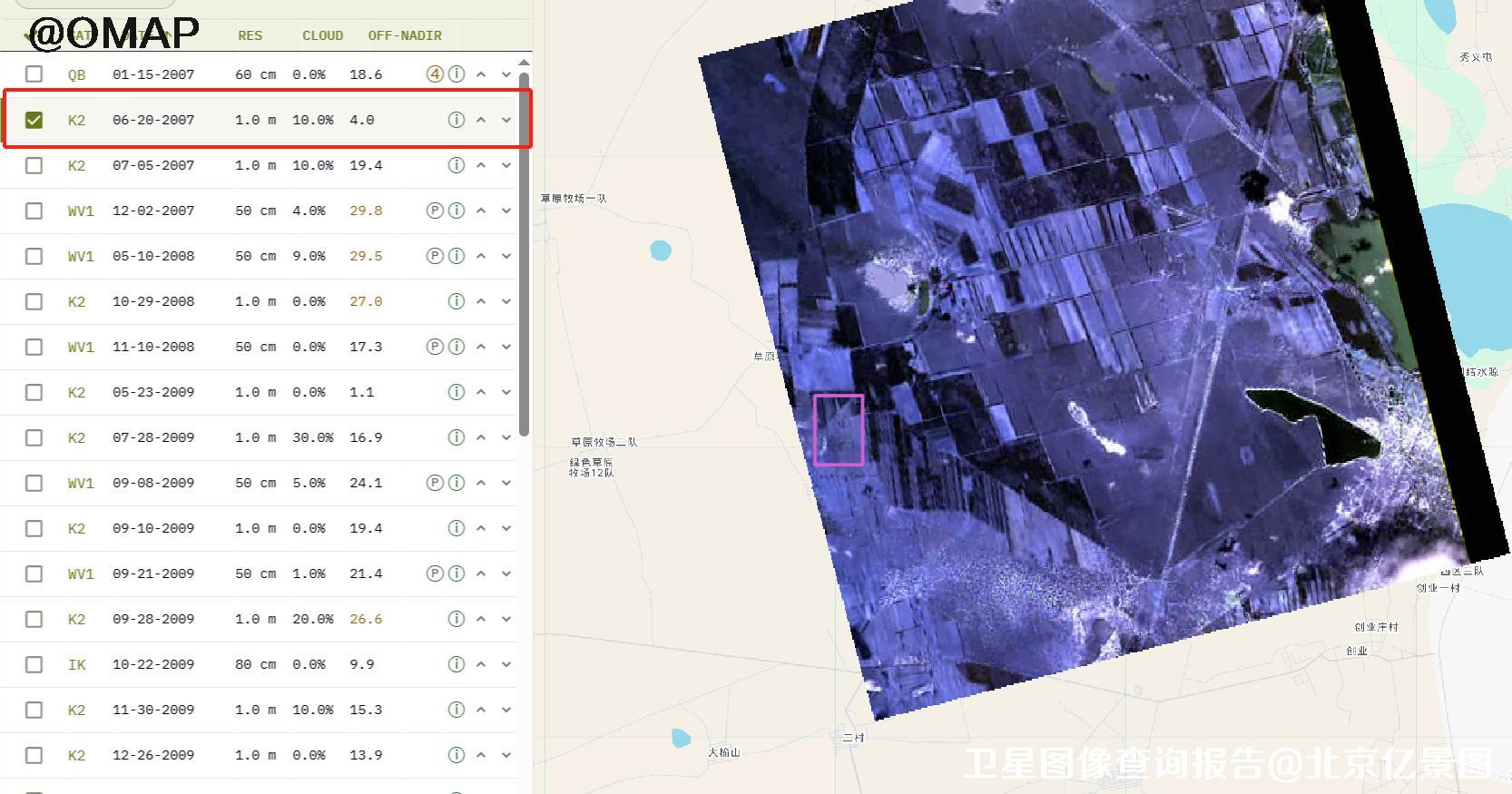The image size is (1512, 794).
Task: Move K2 11-30-2009 image up in order
Action: click(481, 710)
